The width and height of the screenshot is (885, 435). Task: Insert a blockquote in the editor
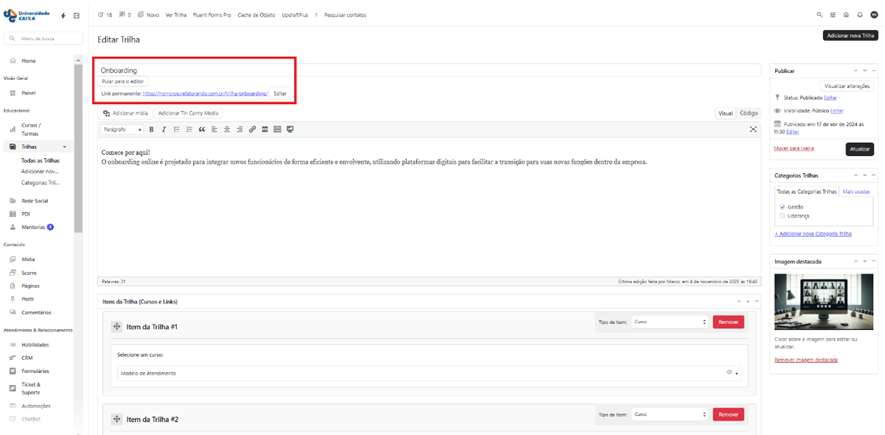[201, 129]
